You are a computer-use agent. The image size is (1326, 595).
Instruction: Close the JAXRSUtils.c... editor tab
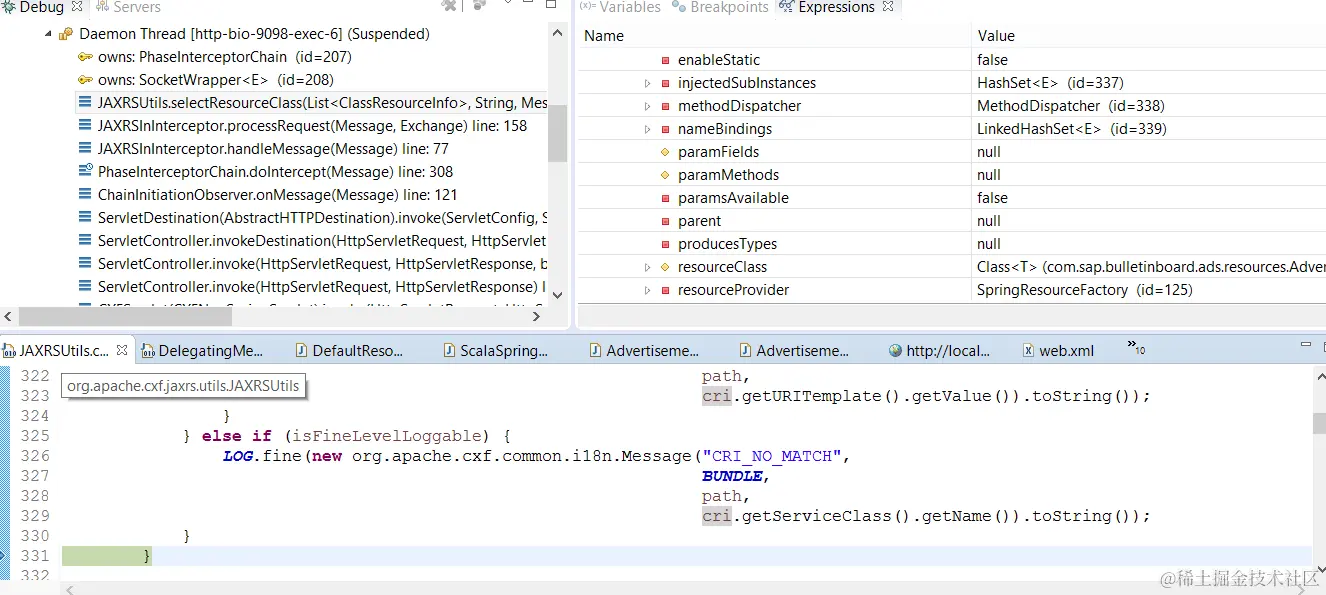point(122,351)
